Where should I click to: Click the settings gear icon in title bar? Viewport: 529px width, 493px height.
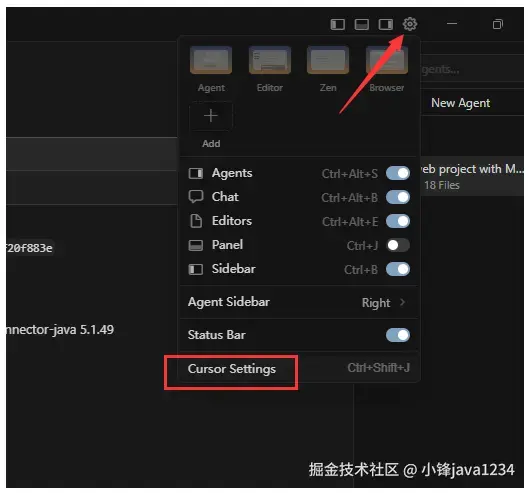tap(410, 24)
